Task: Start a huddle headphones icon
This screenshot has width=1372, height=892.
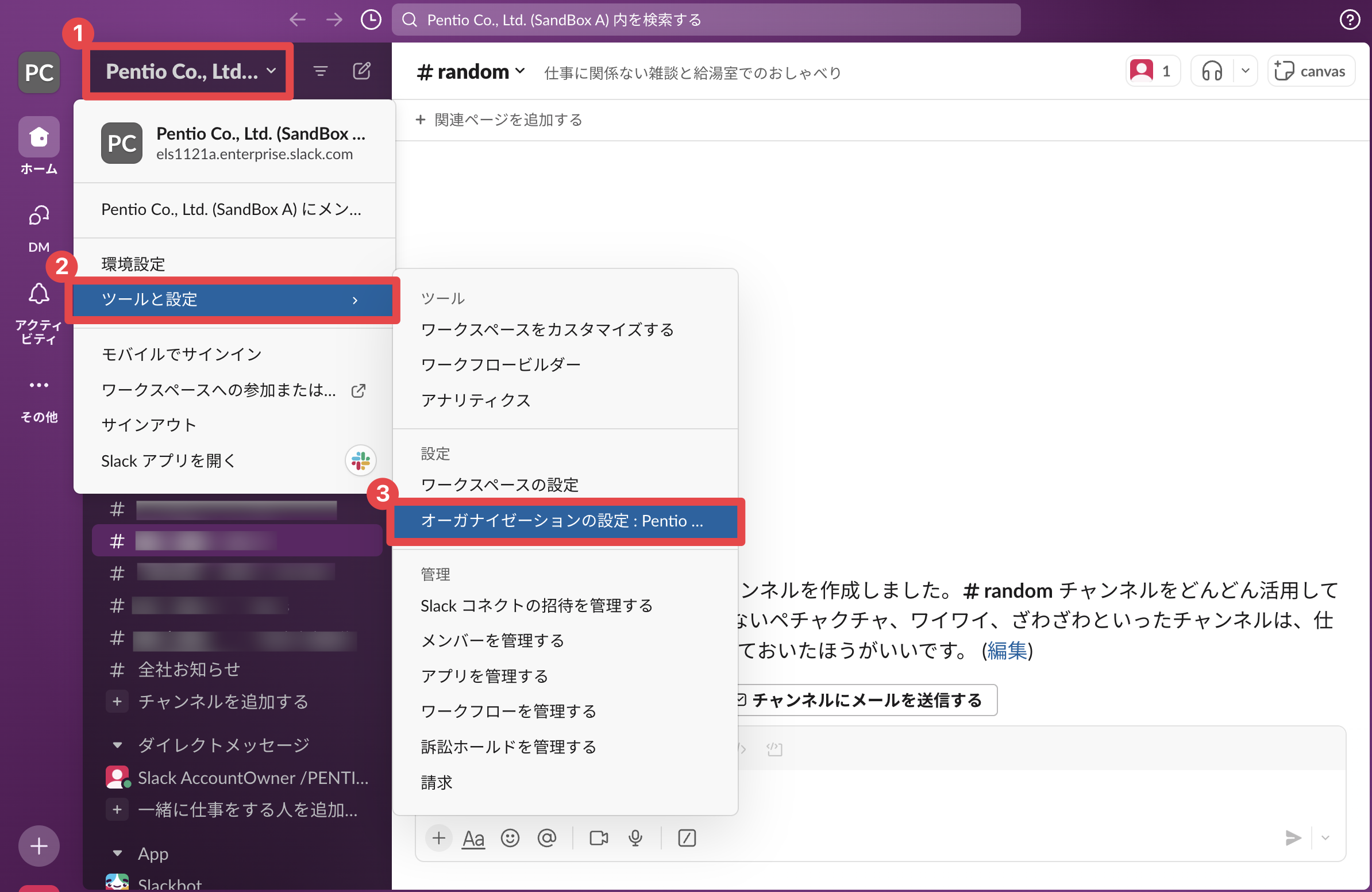Action: tap(1212, 71)
